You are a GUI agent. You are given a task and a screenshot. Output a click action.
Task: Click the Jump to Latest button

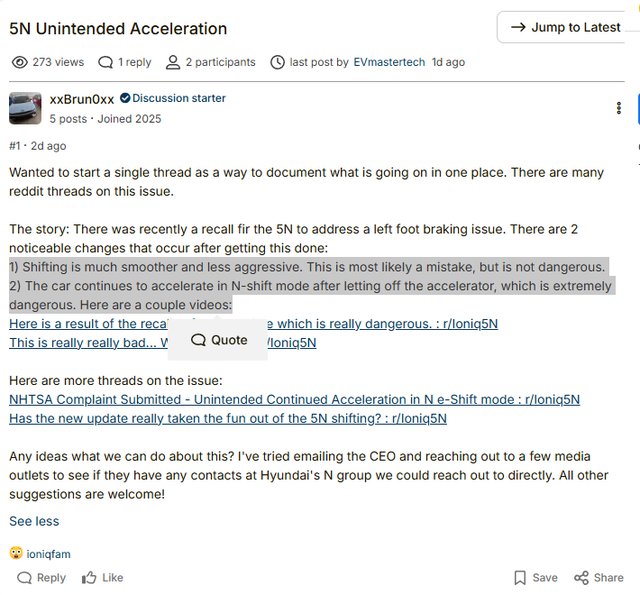click(565, 27)
